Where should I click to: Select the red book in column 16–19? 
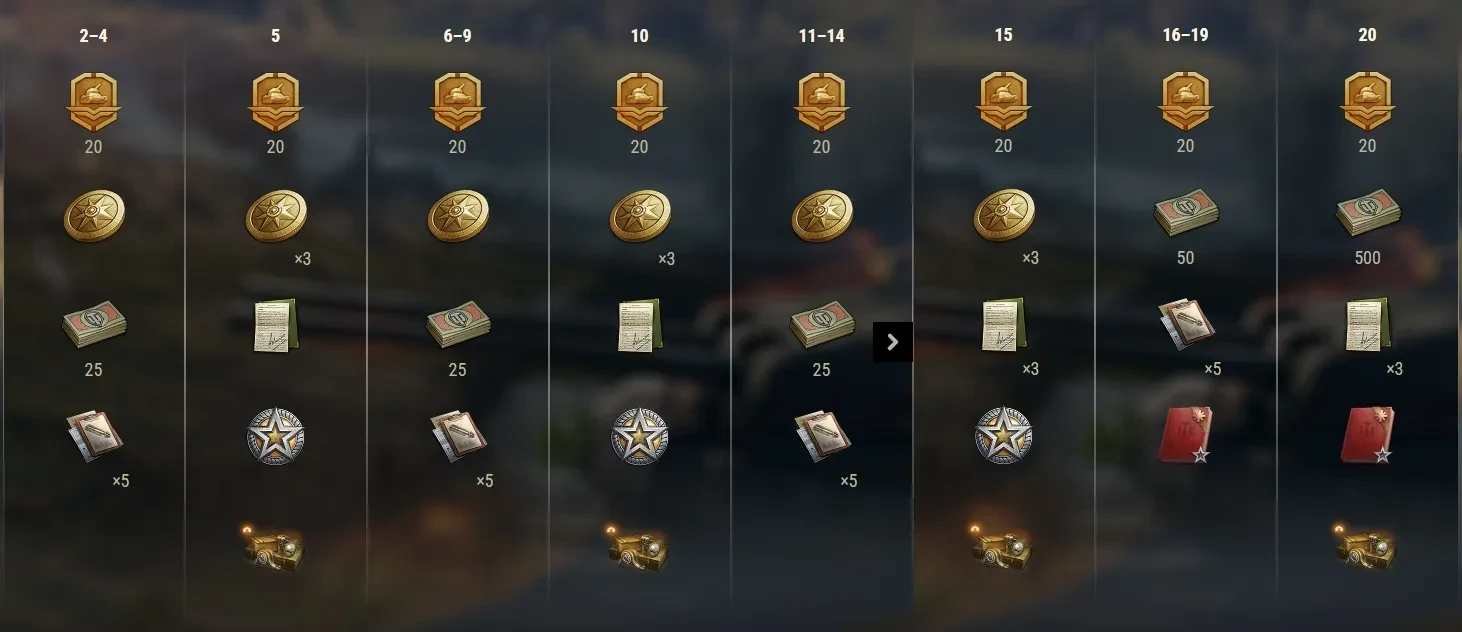point(1186,435)
